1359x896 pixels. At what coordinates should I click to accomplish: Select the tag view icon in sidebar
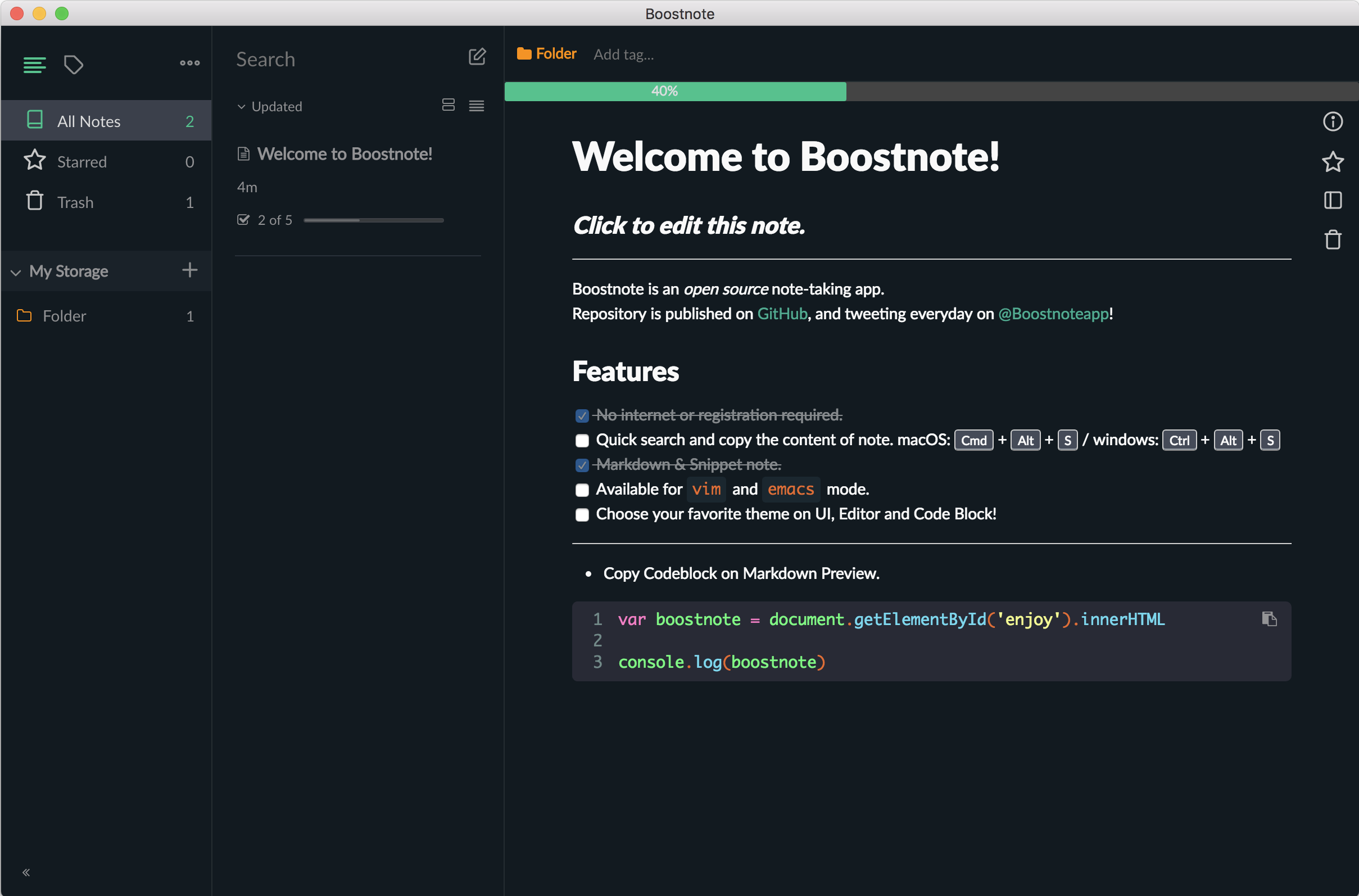tap(73, 64)
